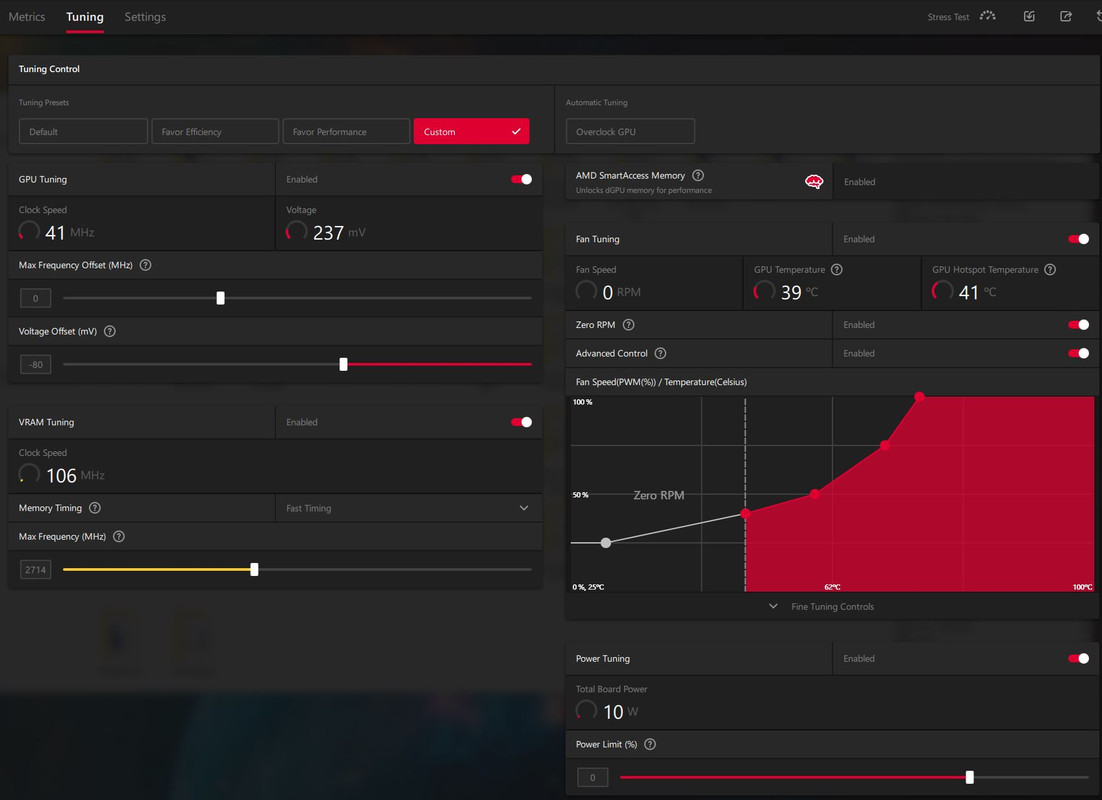
Task: Click Max Frequency Offset slider handle
Action: click(x=221, y=298)
